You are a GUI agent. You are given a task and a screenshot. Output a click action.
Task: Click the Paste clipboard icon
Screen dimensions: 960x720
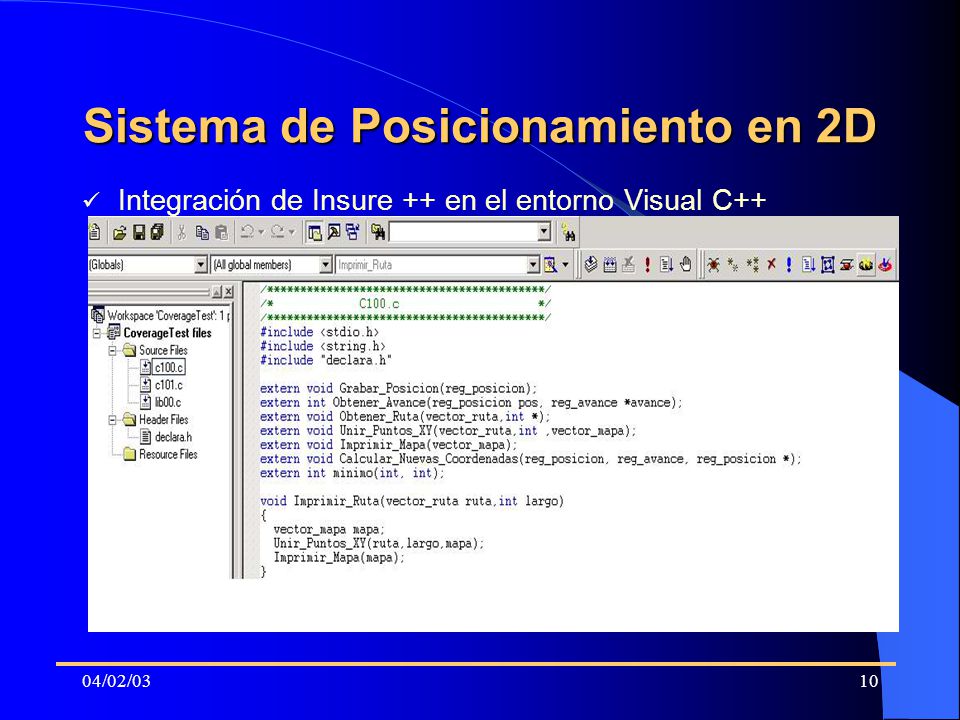222,233
